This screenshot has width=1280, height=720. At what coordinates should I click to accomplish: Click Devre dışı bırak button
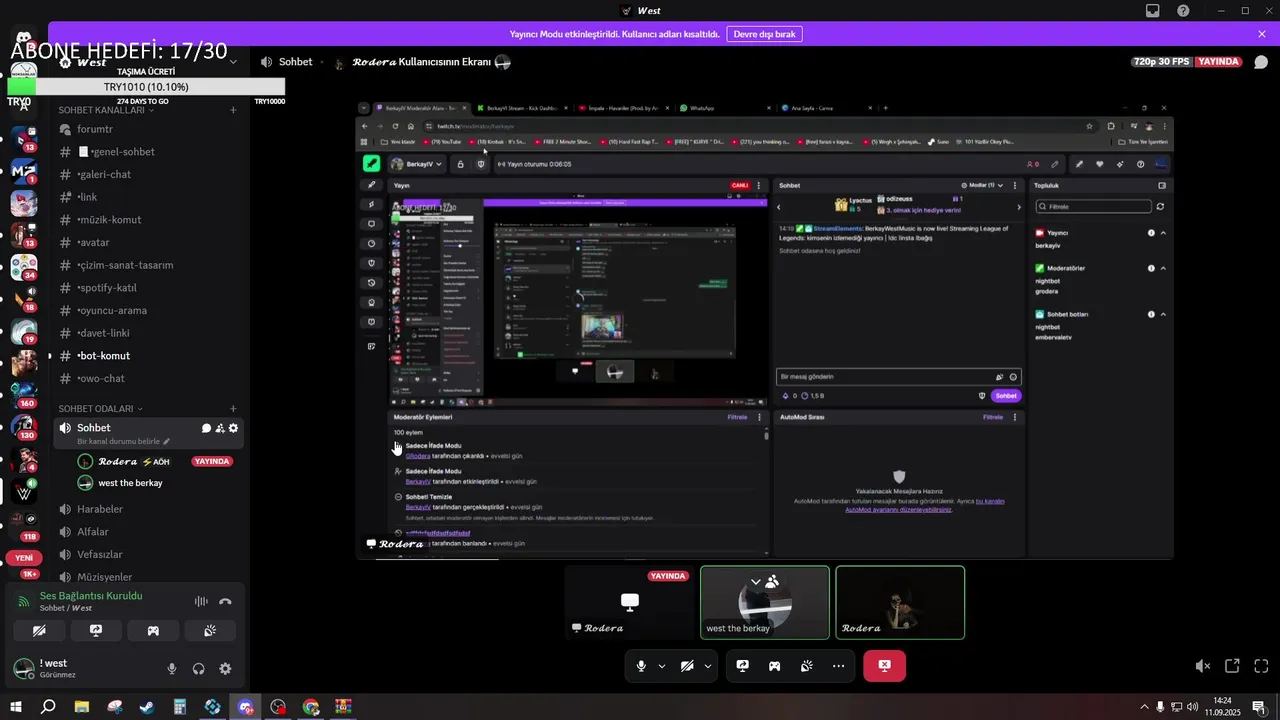pyautogui.click(x=764, y=34)
